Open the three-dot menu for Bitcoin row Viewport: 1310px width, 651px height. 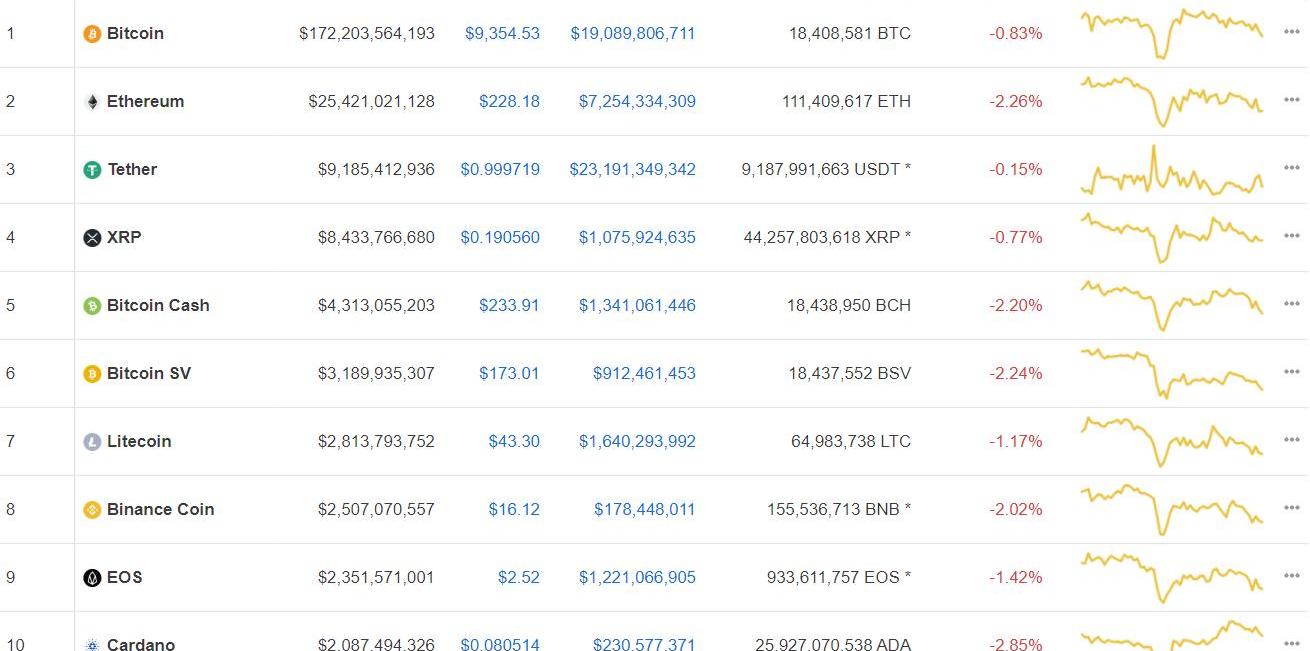tap(1291, 33)
